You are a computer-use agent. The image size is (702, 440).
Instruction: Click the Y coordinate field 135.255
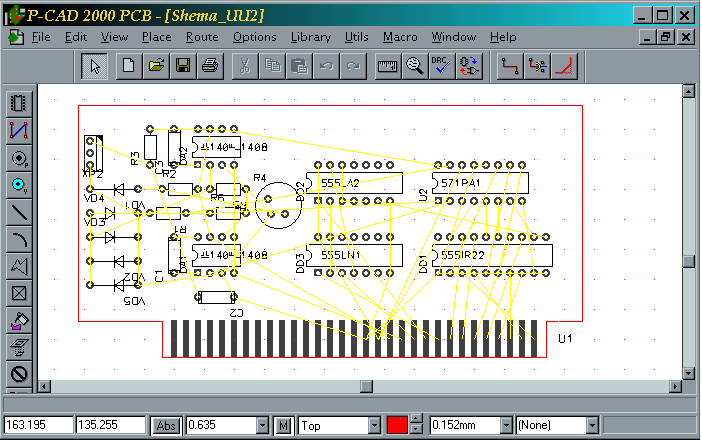tap(111, 425)
